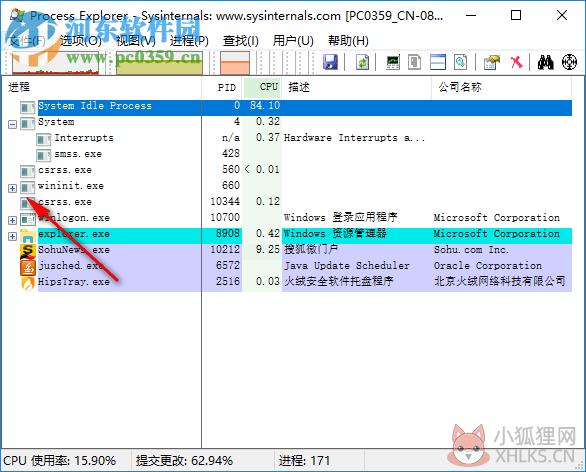Screen dimensions: 586x472
Task: Click the Interrupts process icon
Action: click(43, 140)
